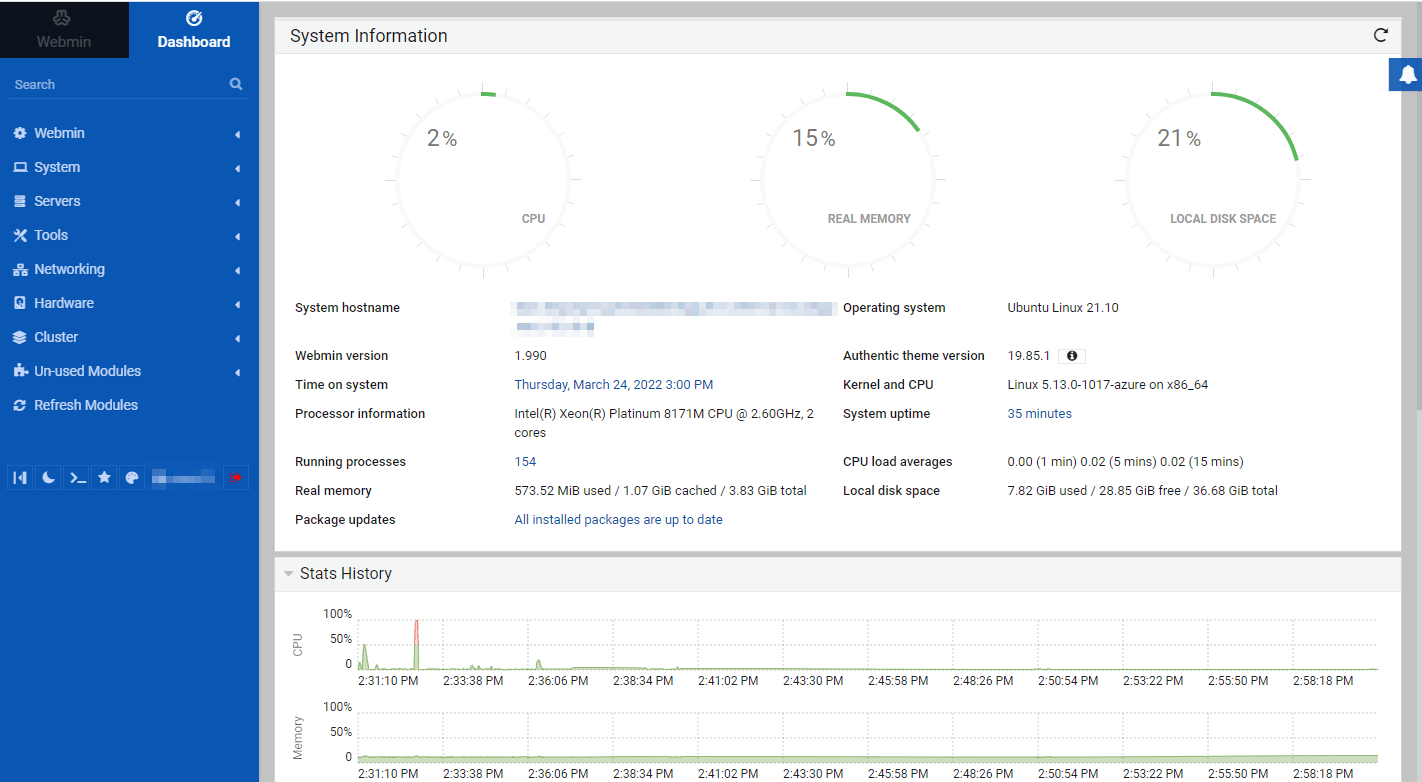The width and height of the screenshot is (1422, 782).
Task: Open the running processes count link
Action: (x=525, y=462)
